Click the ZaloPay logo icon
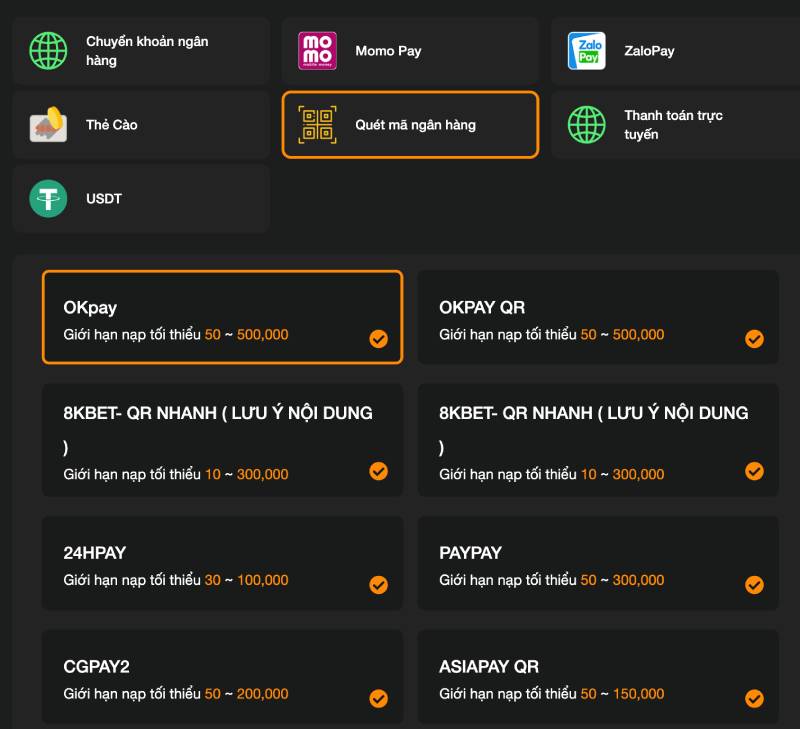The width and height of the screenshot is (800, 729). pos(586,51)
